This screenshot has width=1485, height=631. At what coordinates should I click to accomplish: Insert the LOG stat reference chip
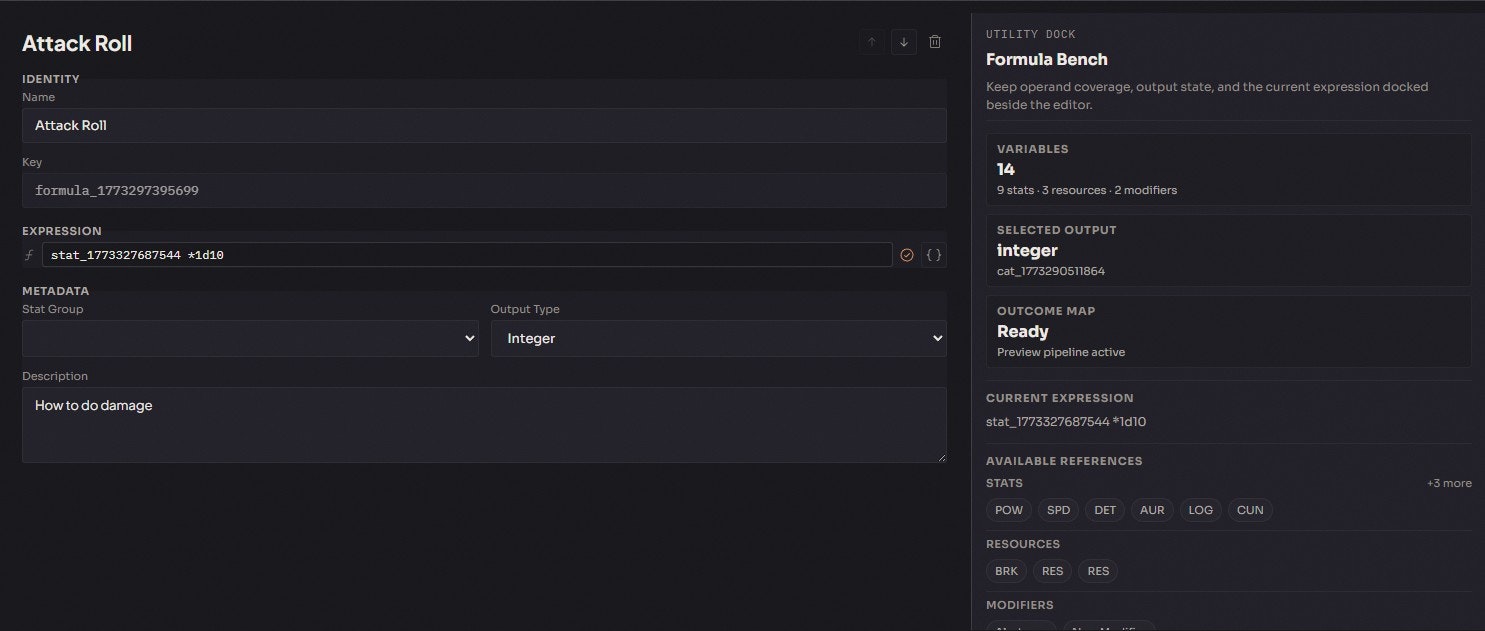click(1201, 510)
